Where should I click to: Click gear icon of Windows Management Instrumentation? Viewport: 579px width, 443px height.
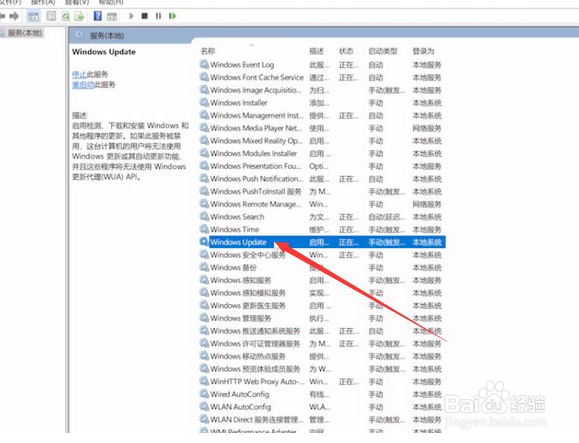[204, 115]
